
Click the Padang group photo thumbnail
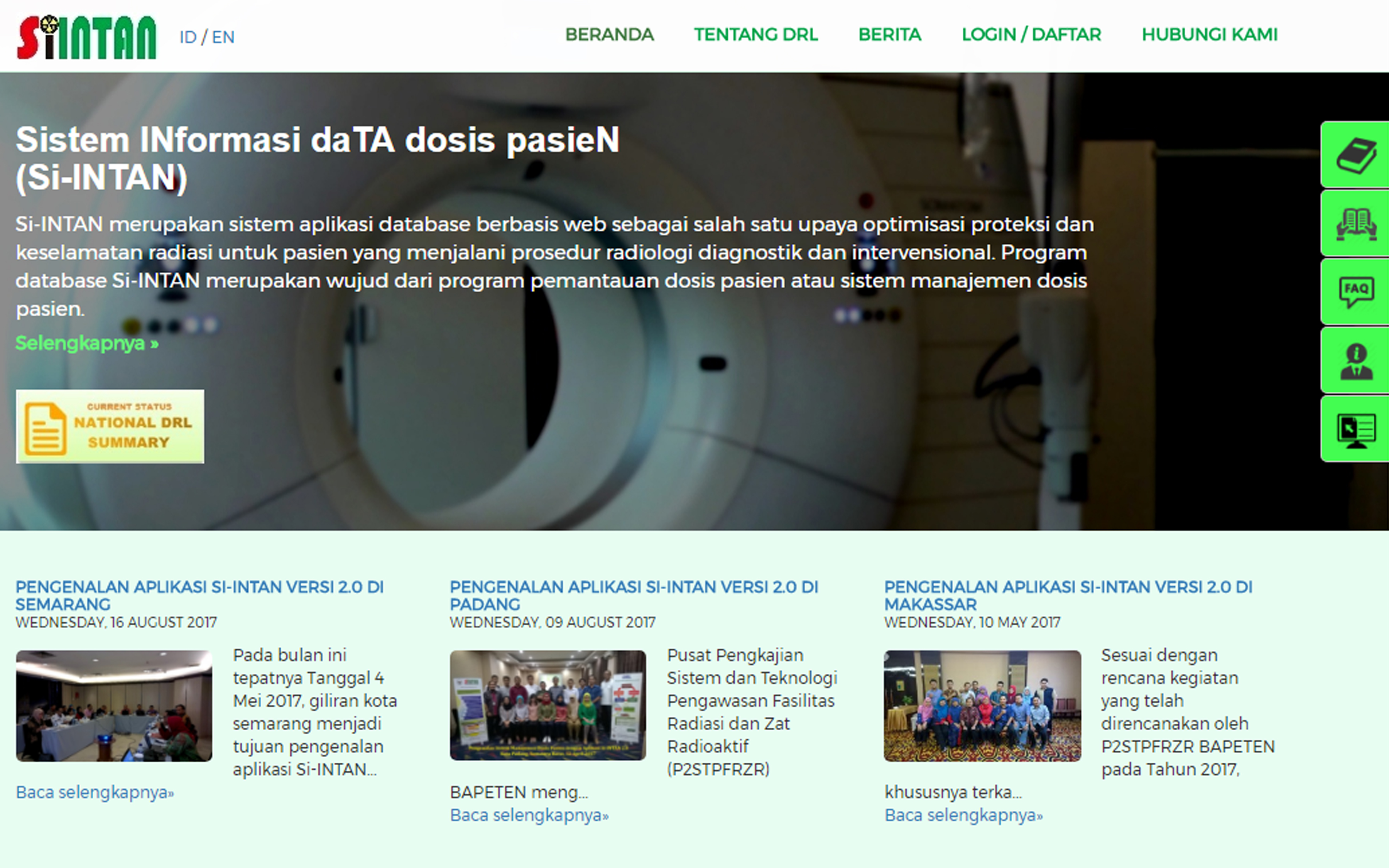tap(548, 706)
